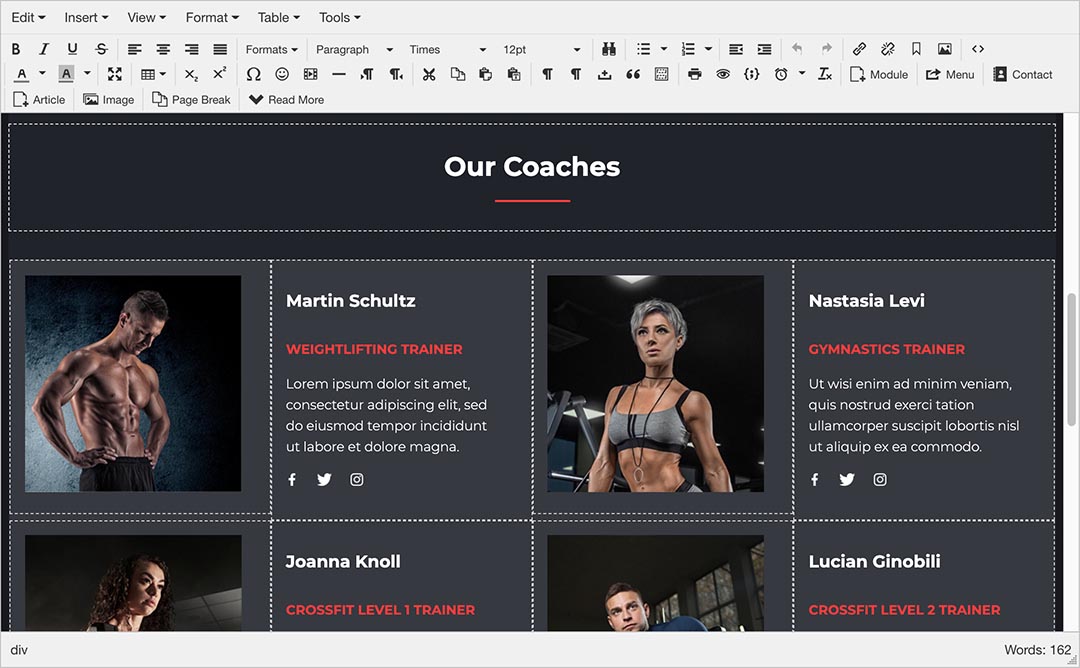Insert a link with the chain icon
This screenshot has height=668, width=1080.
(x=859, y=49)
